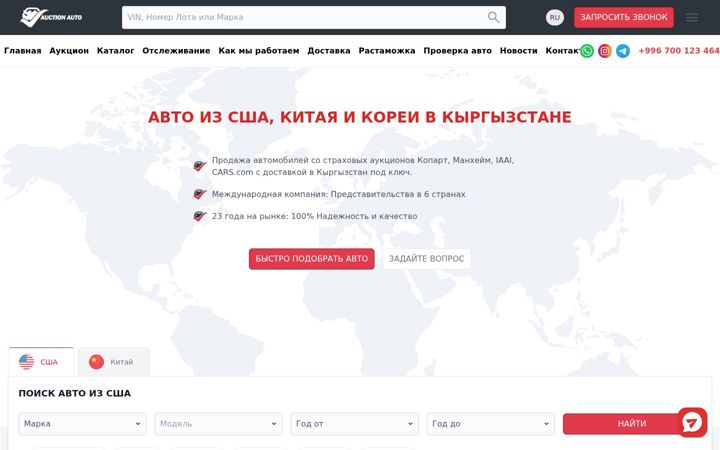Image resolution: width=720 pixels, height=450 pixels.
Task: Open the Доставка menu item
Action: click(x=329, y=51)
